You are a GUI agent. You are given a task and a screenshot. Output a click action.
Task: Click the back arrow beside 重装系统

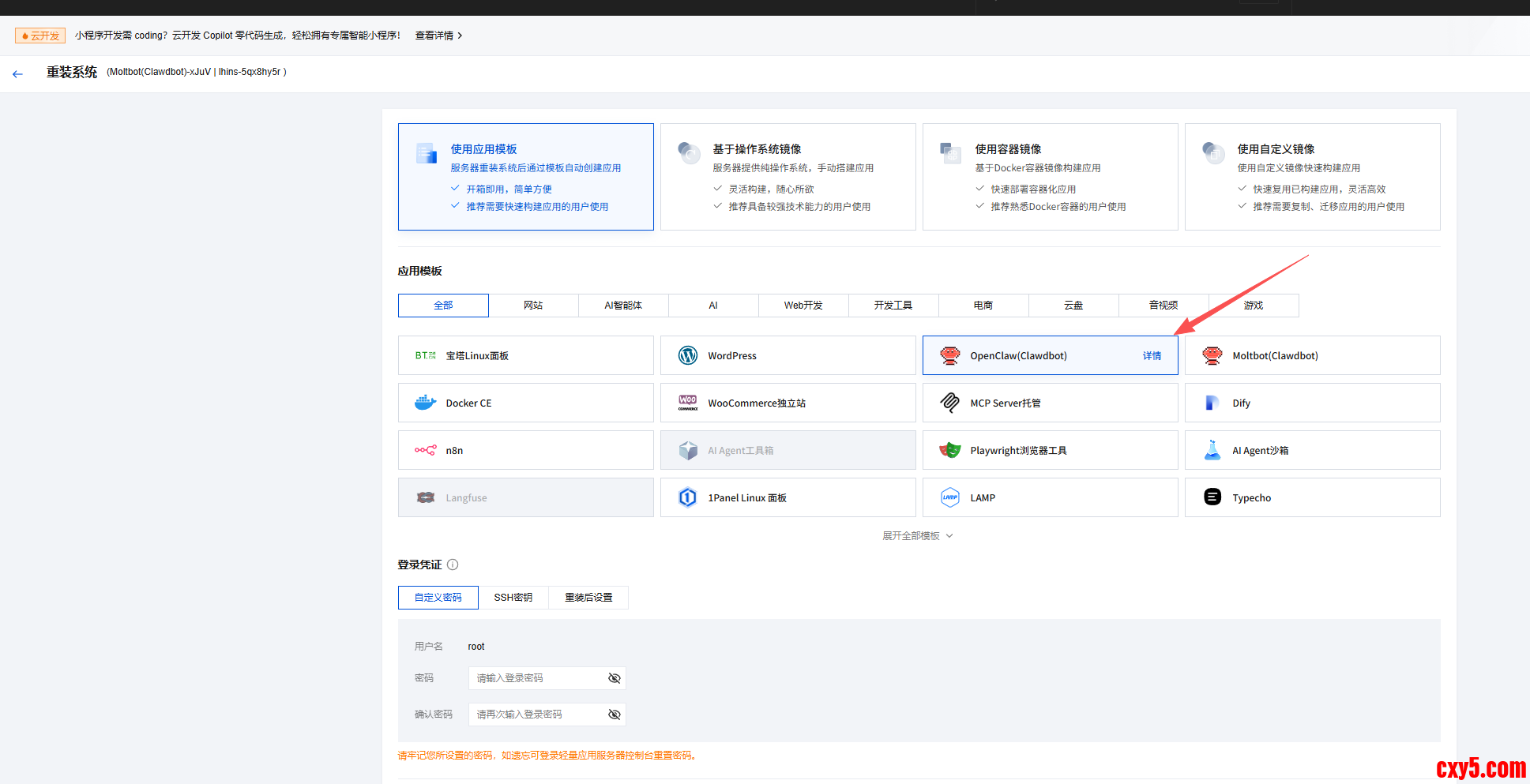(18, 74)
